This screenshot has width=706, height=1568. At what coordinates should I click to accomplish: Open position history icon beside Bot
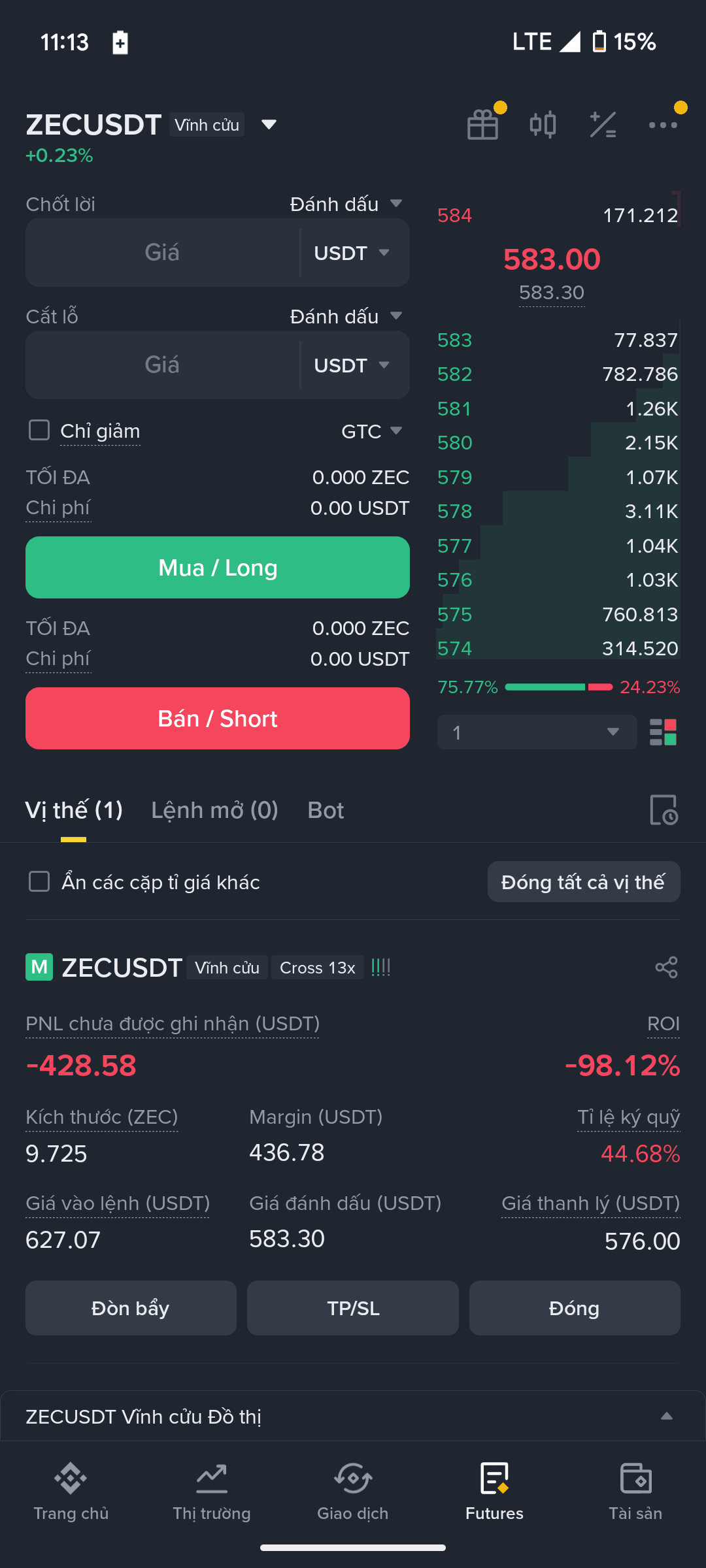(664, 810)
